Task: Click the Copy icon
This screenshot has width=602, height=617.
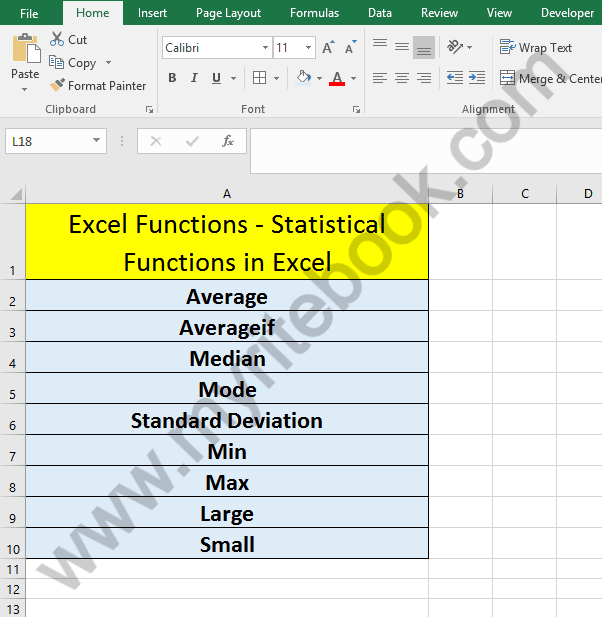Action: [x=56, y=62]
